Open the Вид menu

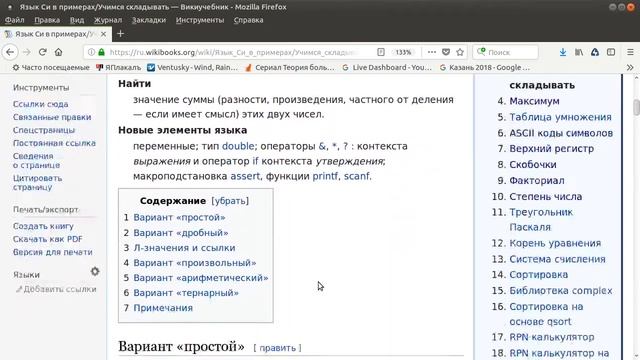(77, 20)
